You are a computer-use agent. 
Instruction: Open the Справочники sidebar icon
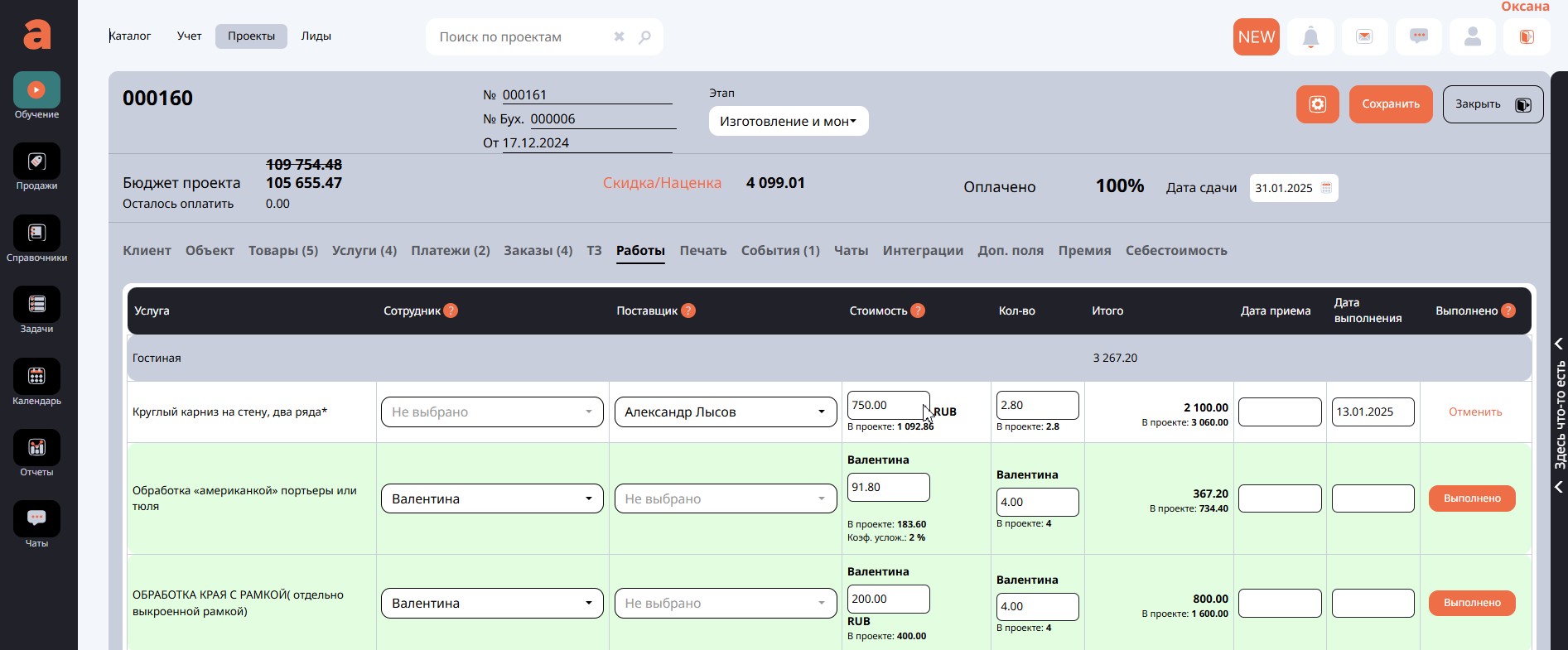click(36, 238)
